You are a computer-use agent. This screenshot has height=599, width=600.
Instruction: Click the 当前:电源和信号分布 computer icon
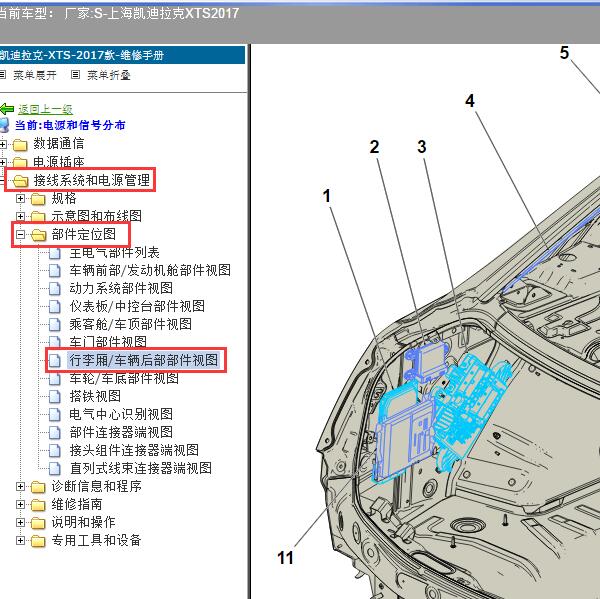pos(4,125)
